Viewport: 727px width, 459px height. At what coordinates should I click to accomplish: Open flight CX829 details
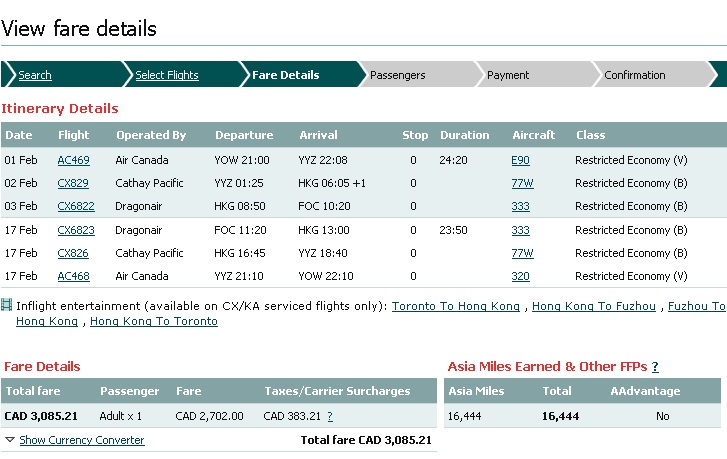[73, 183]
